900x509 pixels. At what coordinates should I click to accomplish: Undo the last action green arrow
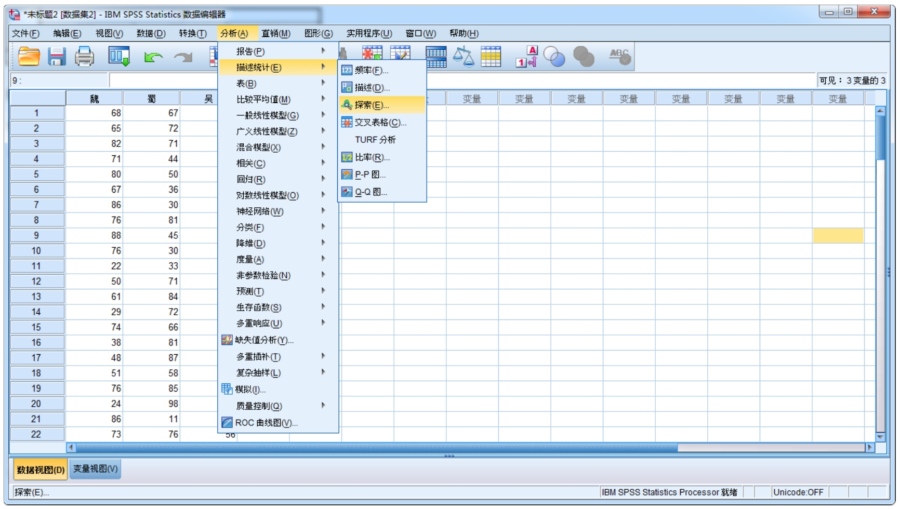(x=153, y=57)
